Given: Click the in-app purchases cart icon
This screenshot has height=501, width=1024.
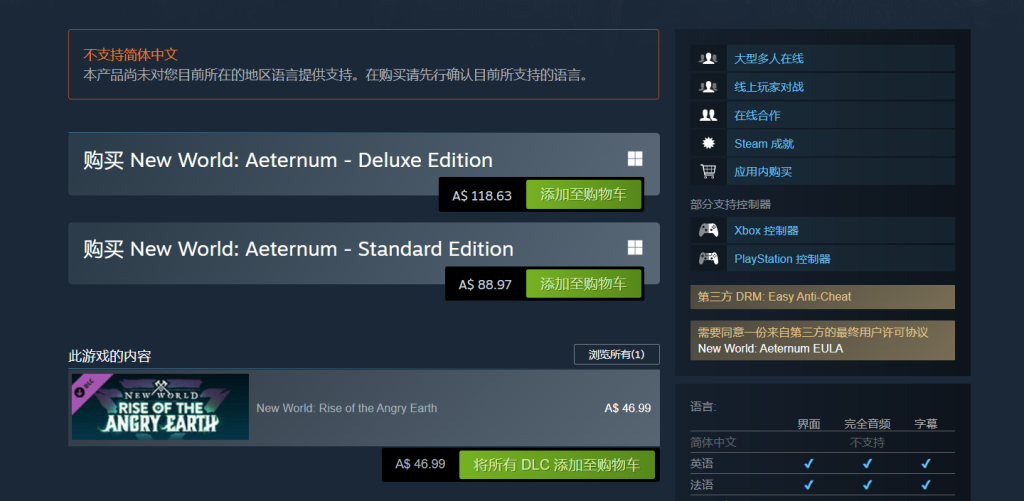Looking at the screenshot, I should 708,172.
